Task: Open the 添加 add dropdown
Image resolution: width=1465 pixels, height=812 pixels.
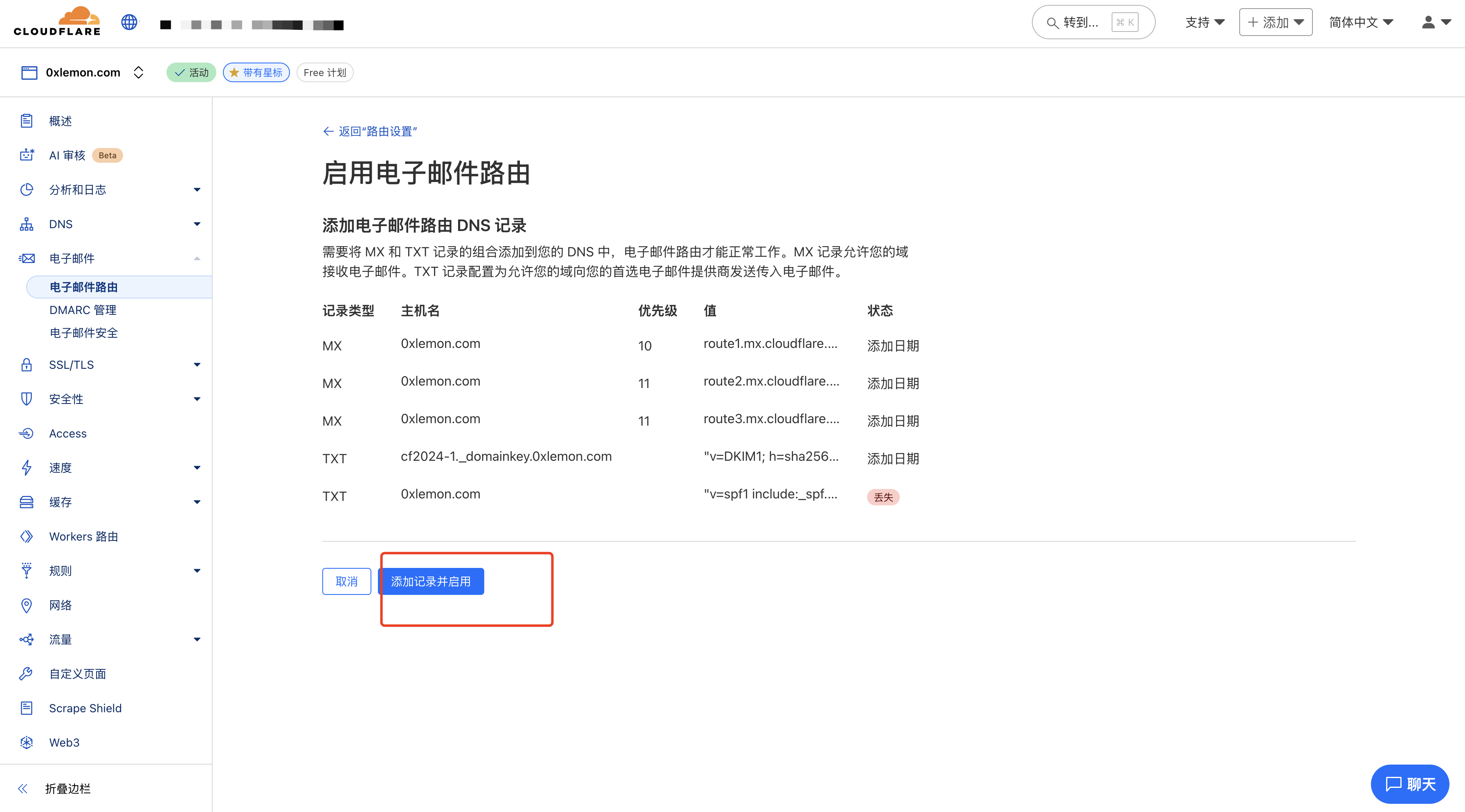Action: pyautogui.click(x=1275, y=22)
